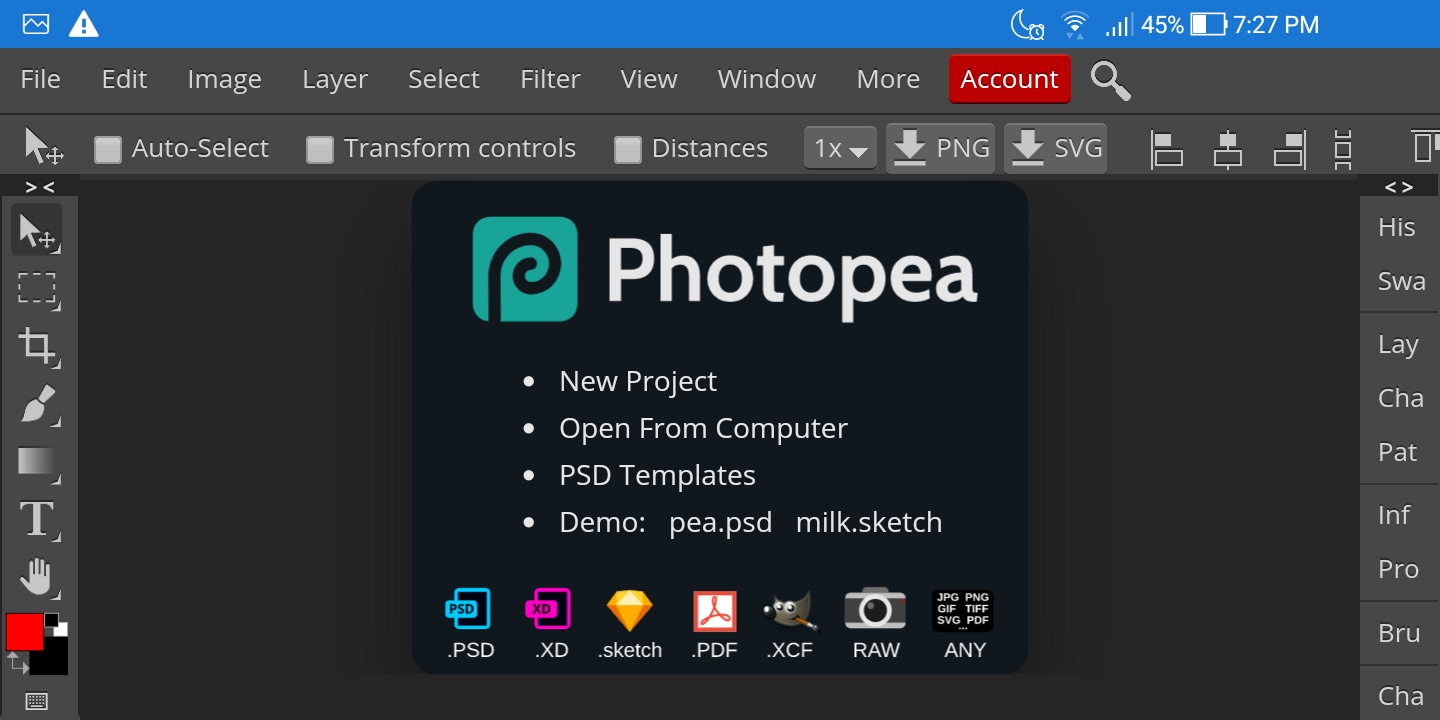Open the 1x export scale dropdown
Viewport: 1440px width, 720px height.
pyautogui.click(x=840, y=148)
